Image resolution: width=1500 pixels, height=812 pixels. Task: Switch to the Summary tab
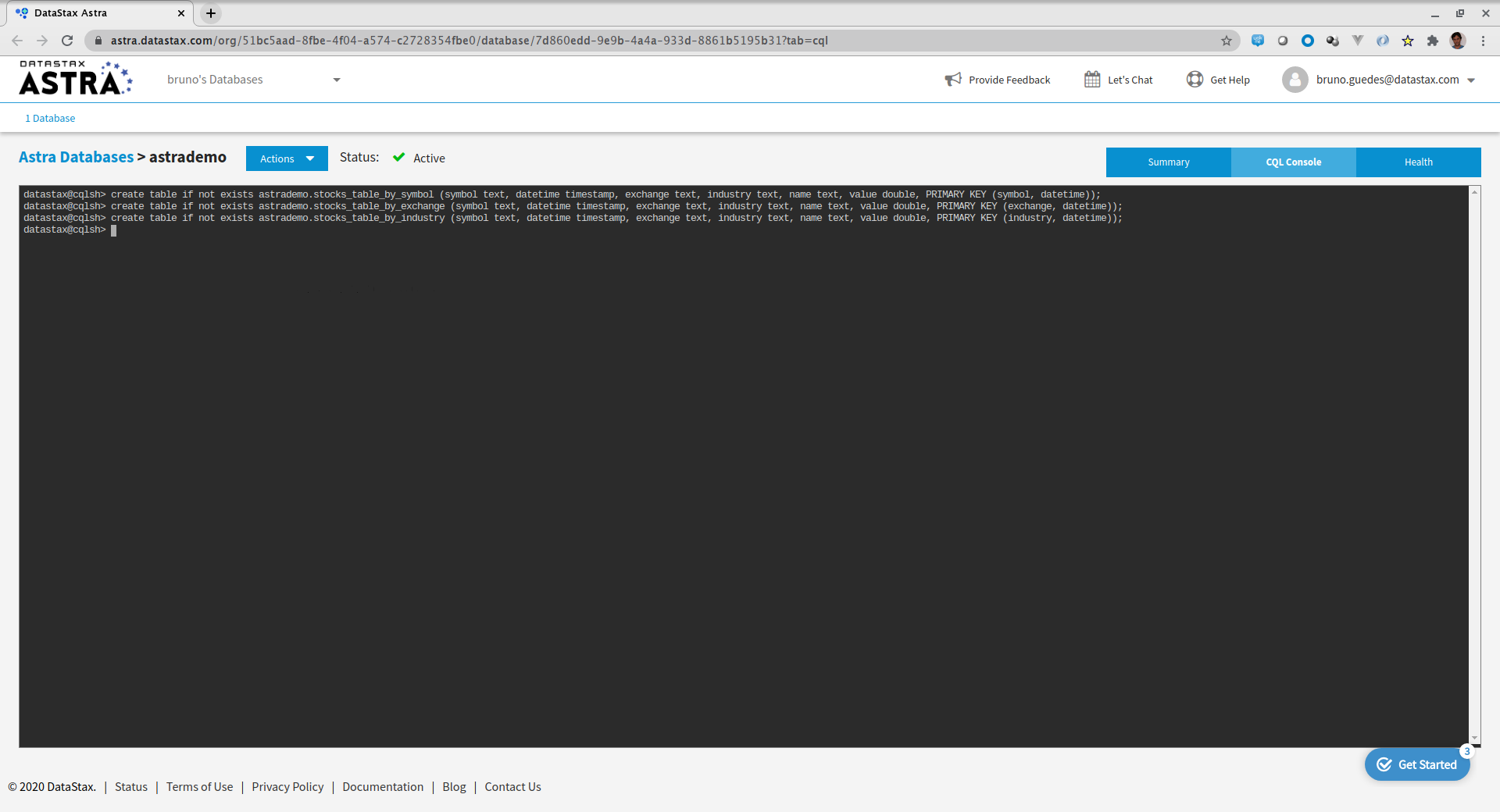(x=1169, y=162)
